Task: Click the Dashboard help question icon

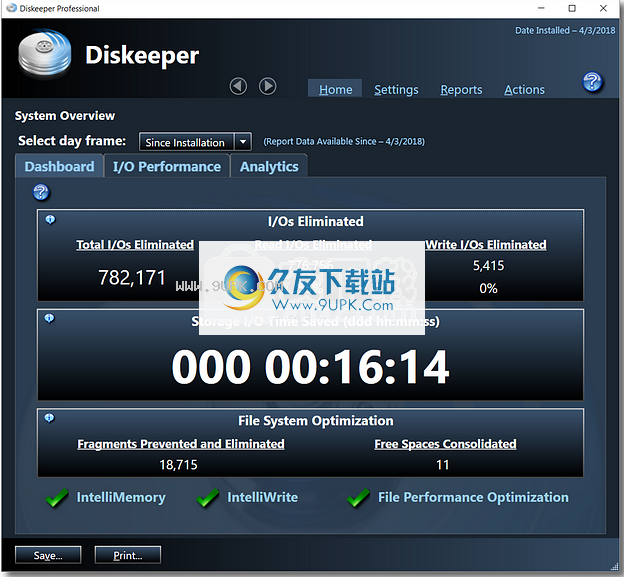Action: click(x=41, y=193)
